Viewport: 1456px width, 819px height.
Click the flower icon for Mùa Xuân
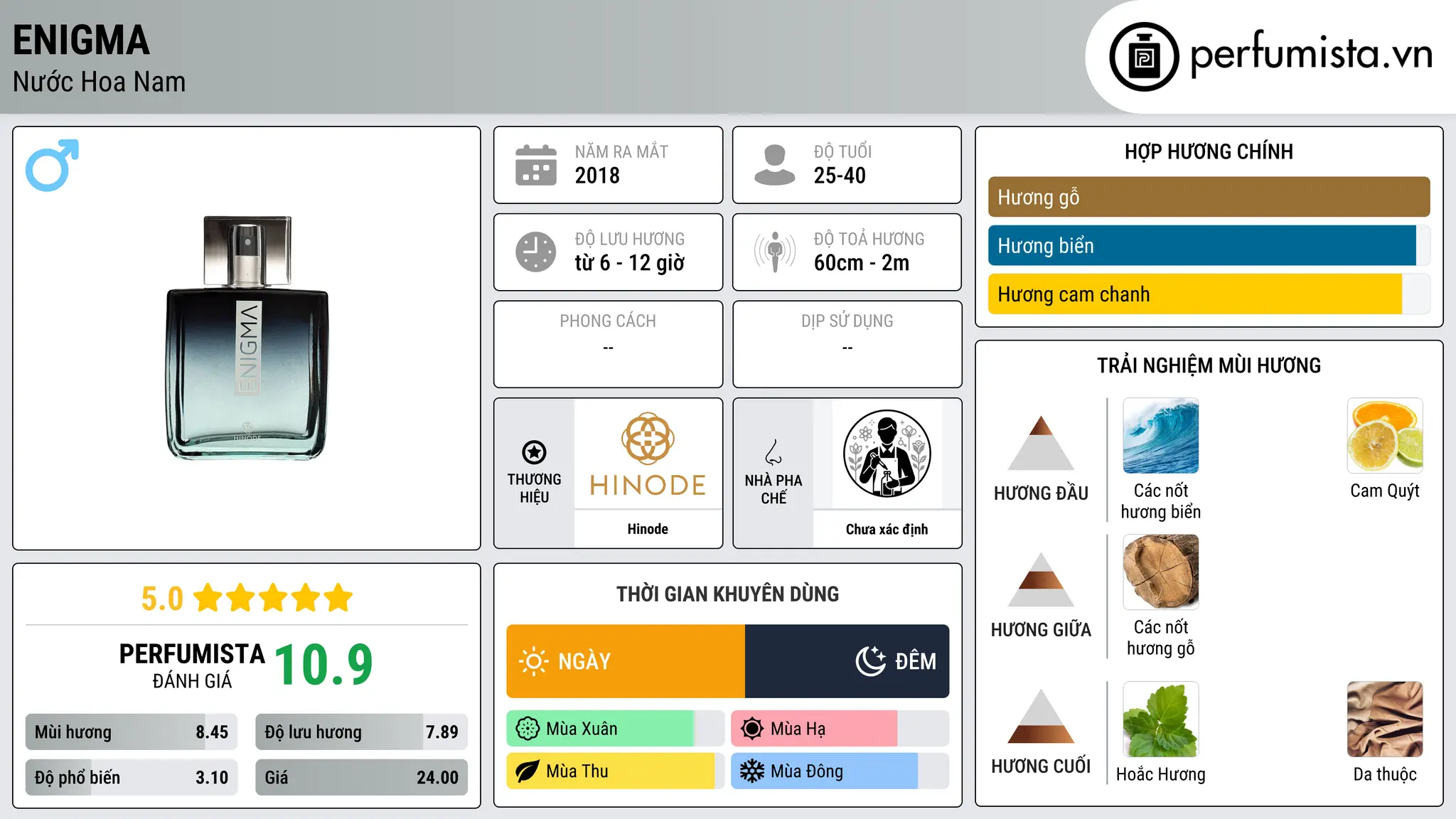pos(528,729)
